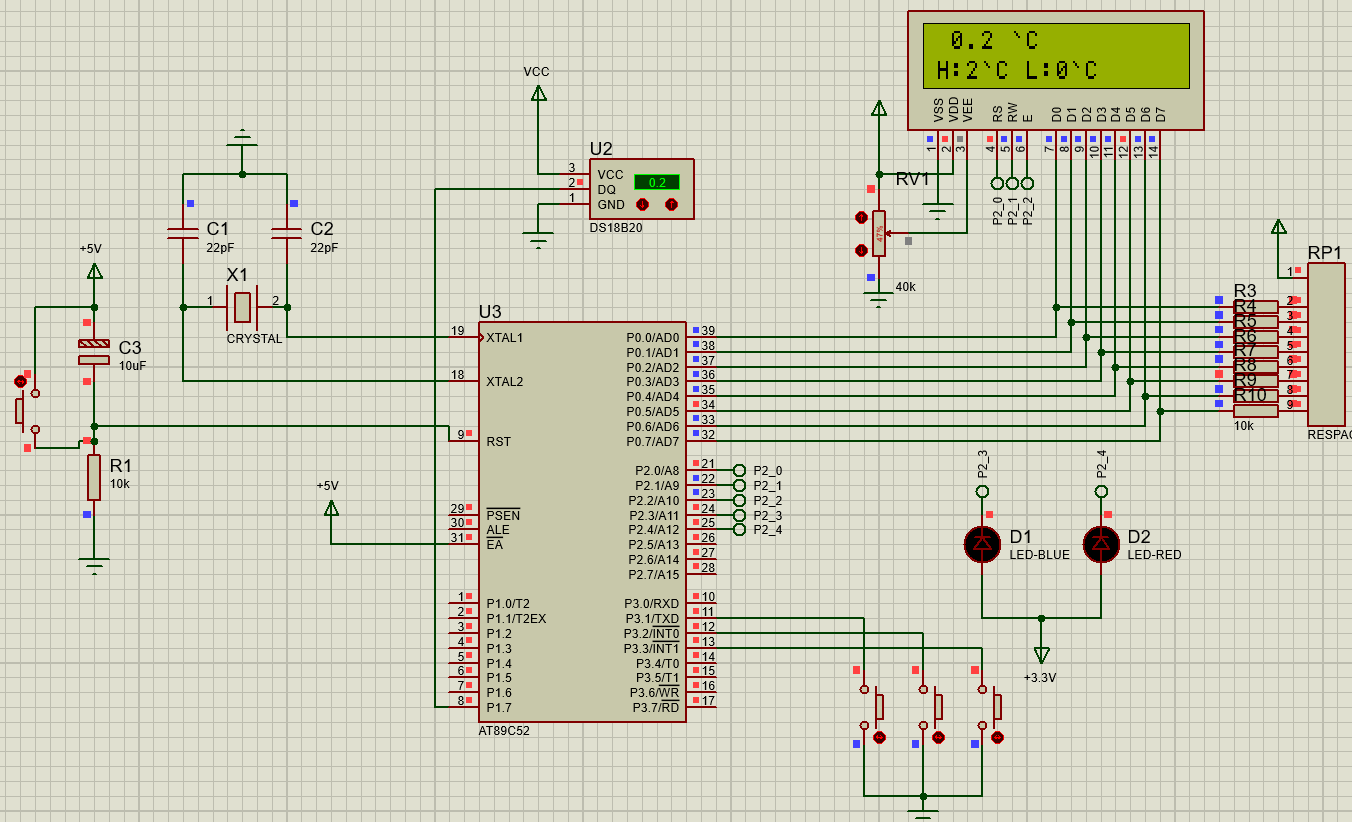Select the RP1 resistor pack body
Viewport: 1352px width, 822px height.
[x=1326, y=345]
